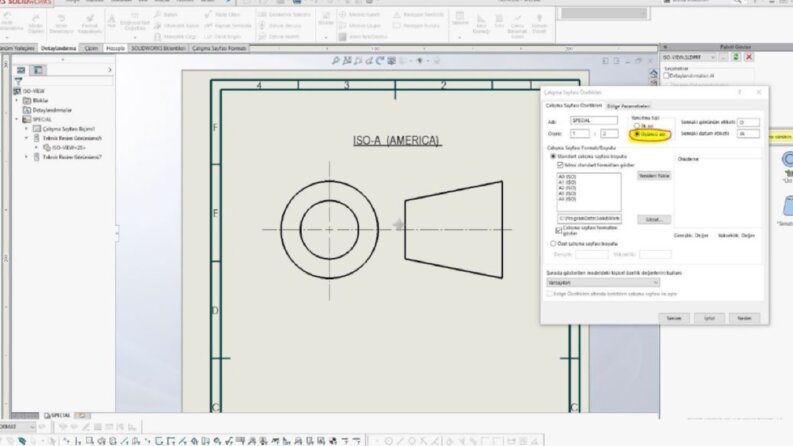Collapse the first Teknik Resim Görünümü node

[26, 138]
